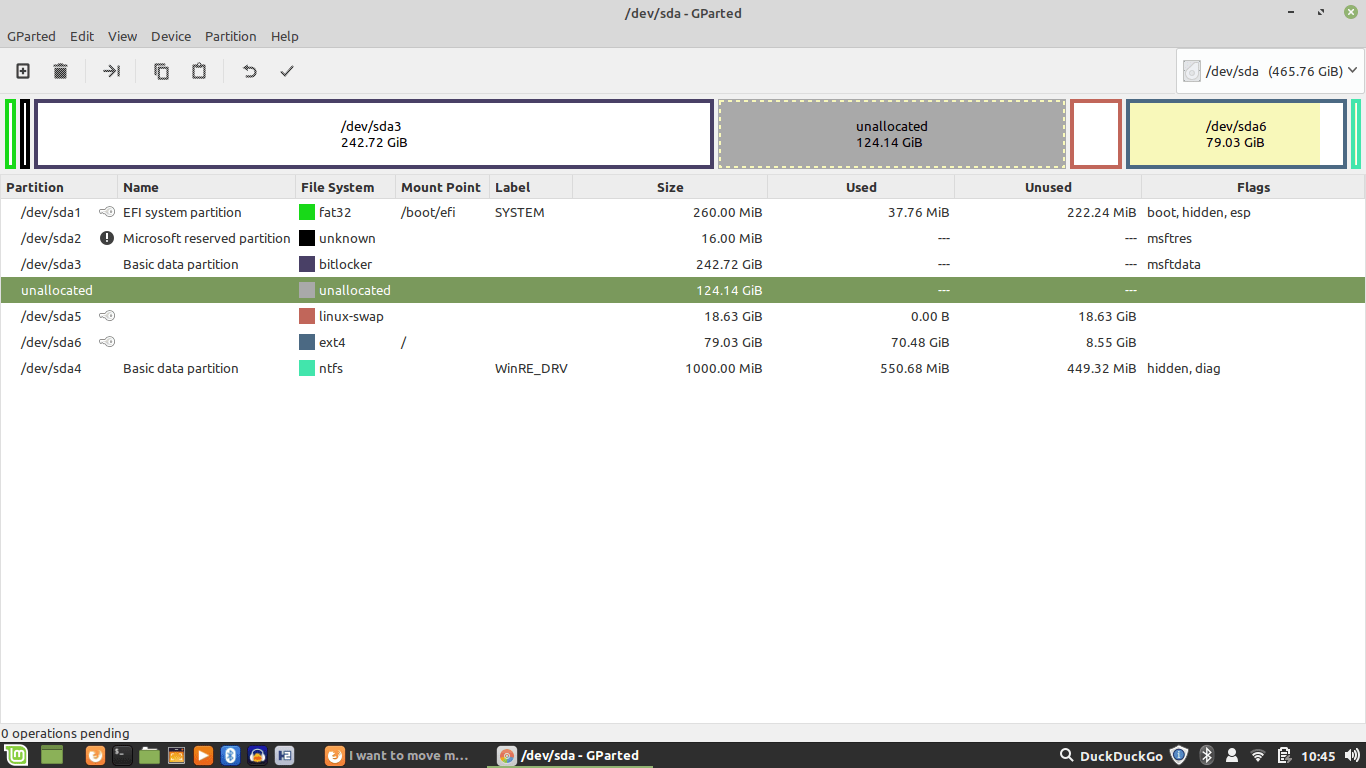Viewport: 1366px width, 768px height.
Task: Launch the VLC-style media player icon
Action: pos(203,755)
